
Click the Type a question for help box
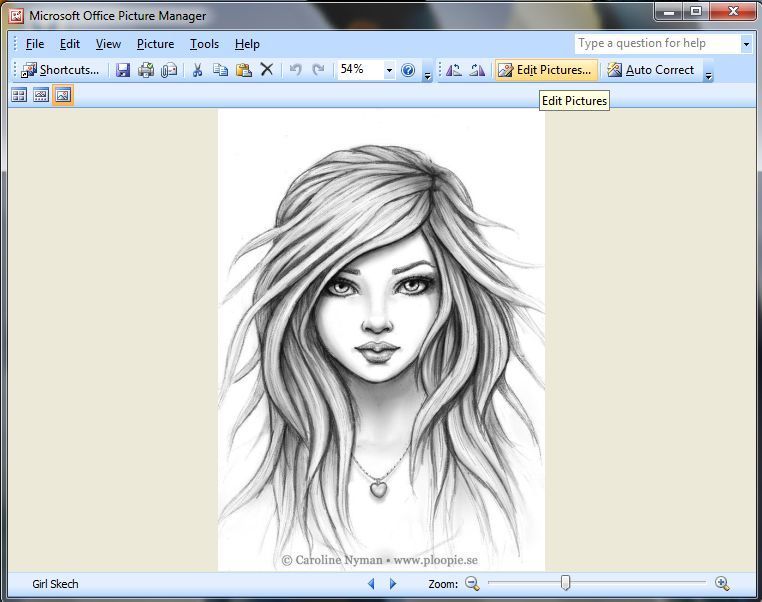658,43
